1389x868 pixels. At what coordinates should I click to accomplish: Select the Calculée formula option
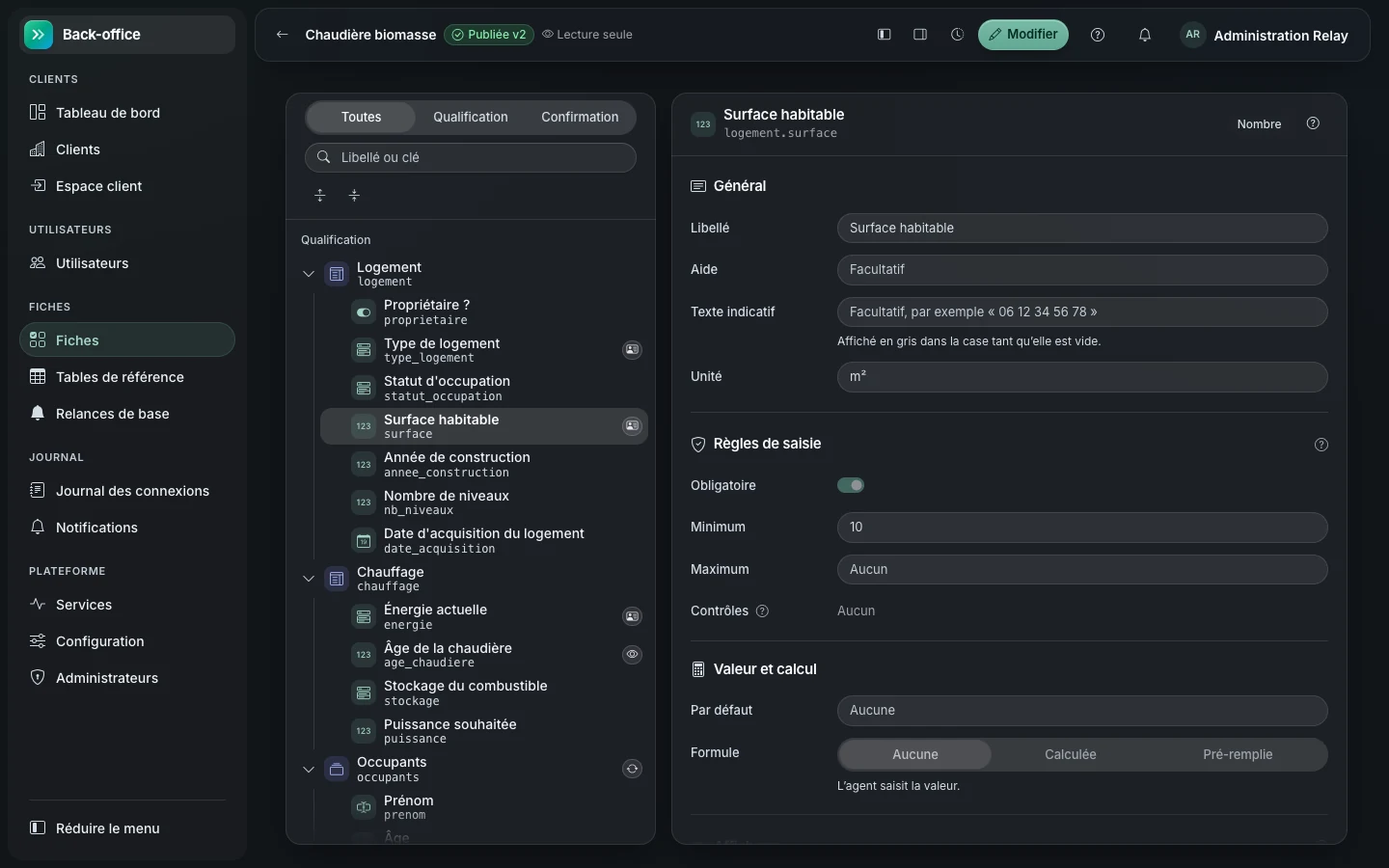(1071, 754)
